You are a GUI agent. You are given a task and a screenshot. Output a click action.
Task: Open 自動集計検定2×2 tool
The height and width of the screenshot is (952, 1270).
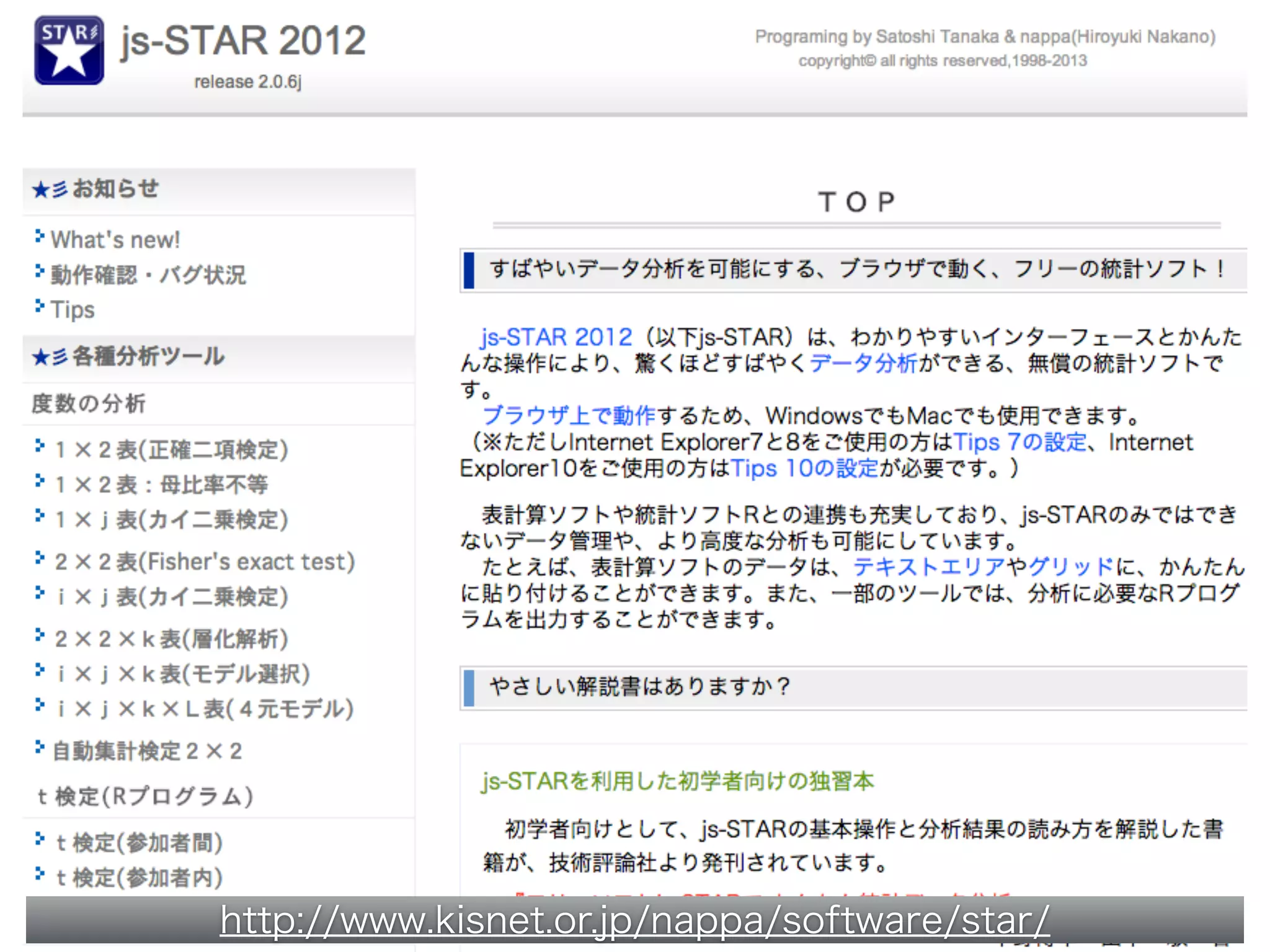[x=147, y=751]
